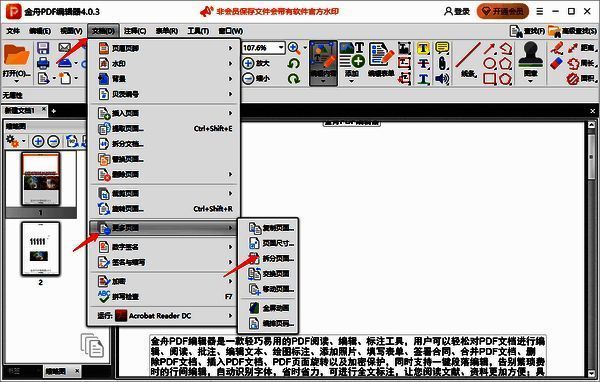The width and height of the screenshot is (600, 382).
Task: Click the 周长 perimeter measure tool
Action: click(x=581, y=63)
